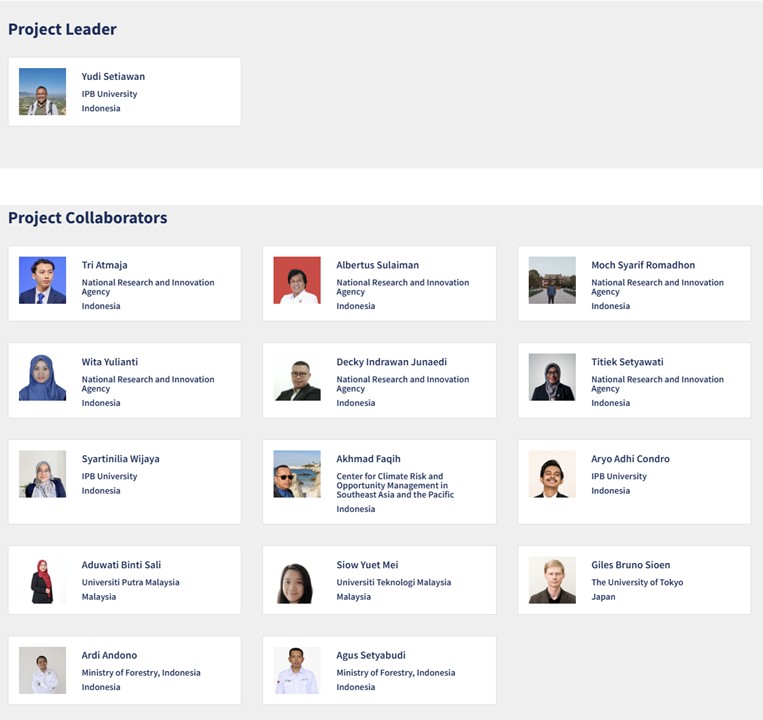763x720 pixels.
Task: Click Akhmad Faqih's photo thumbnail
Action: 297,474
